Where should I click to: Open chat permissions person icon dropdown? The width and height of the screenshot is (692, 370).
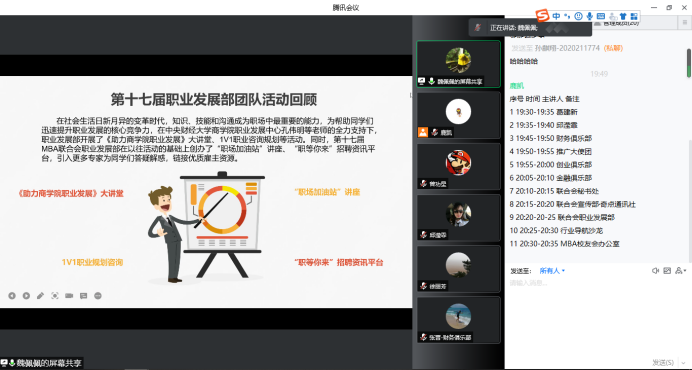[x=681, y=271]
